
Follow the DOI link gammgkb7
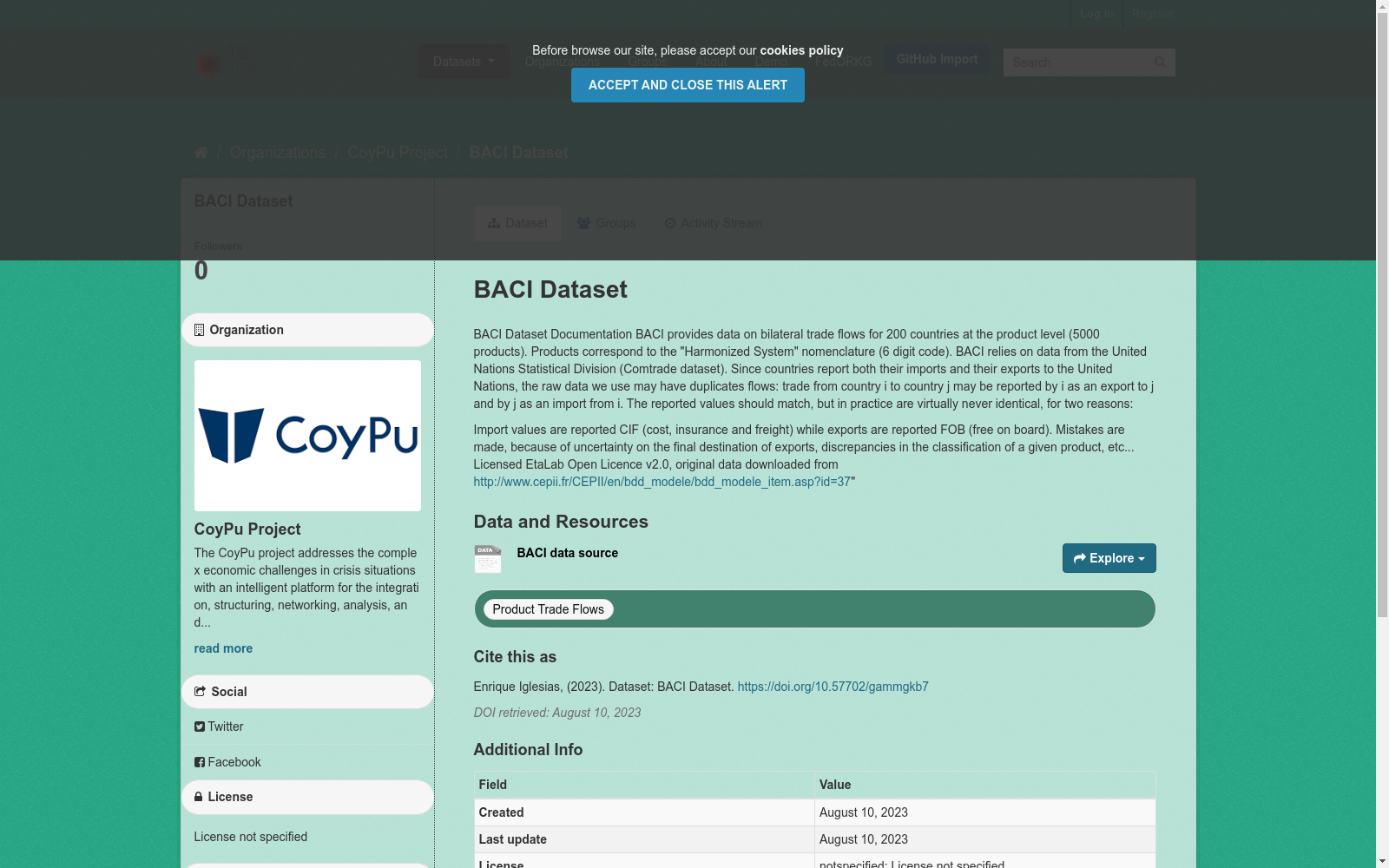[x=833, y=687]
